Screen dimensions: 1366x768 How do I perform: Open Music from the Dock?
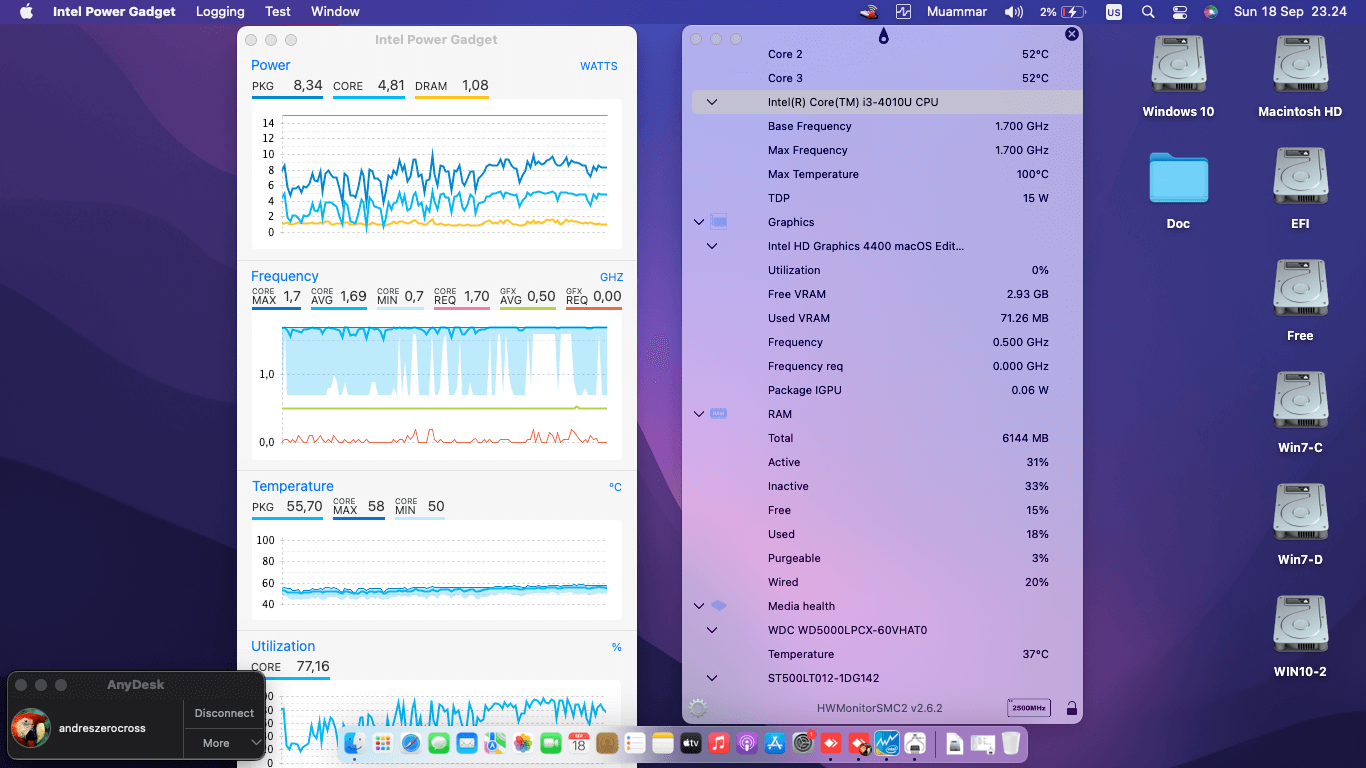[719, 743]
